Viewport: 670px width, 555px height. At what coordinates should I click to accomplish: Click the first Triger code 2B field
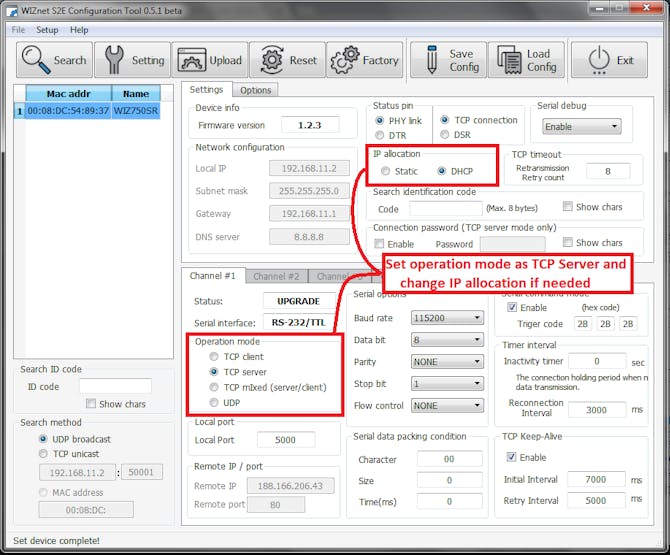point(583,323)
